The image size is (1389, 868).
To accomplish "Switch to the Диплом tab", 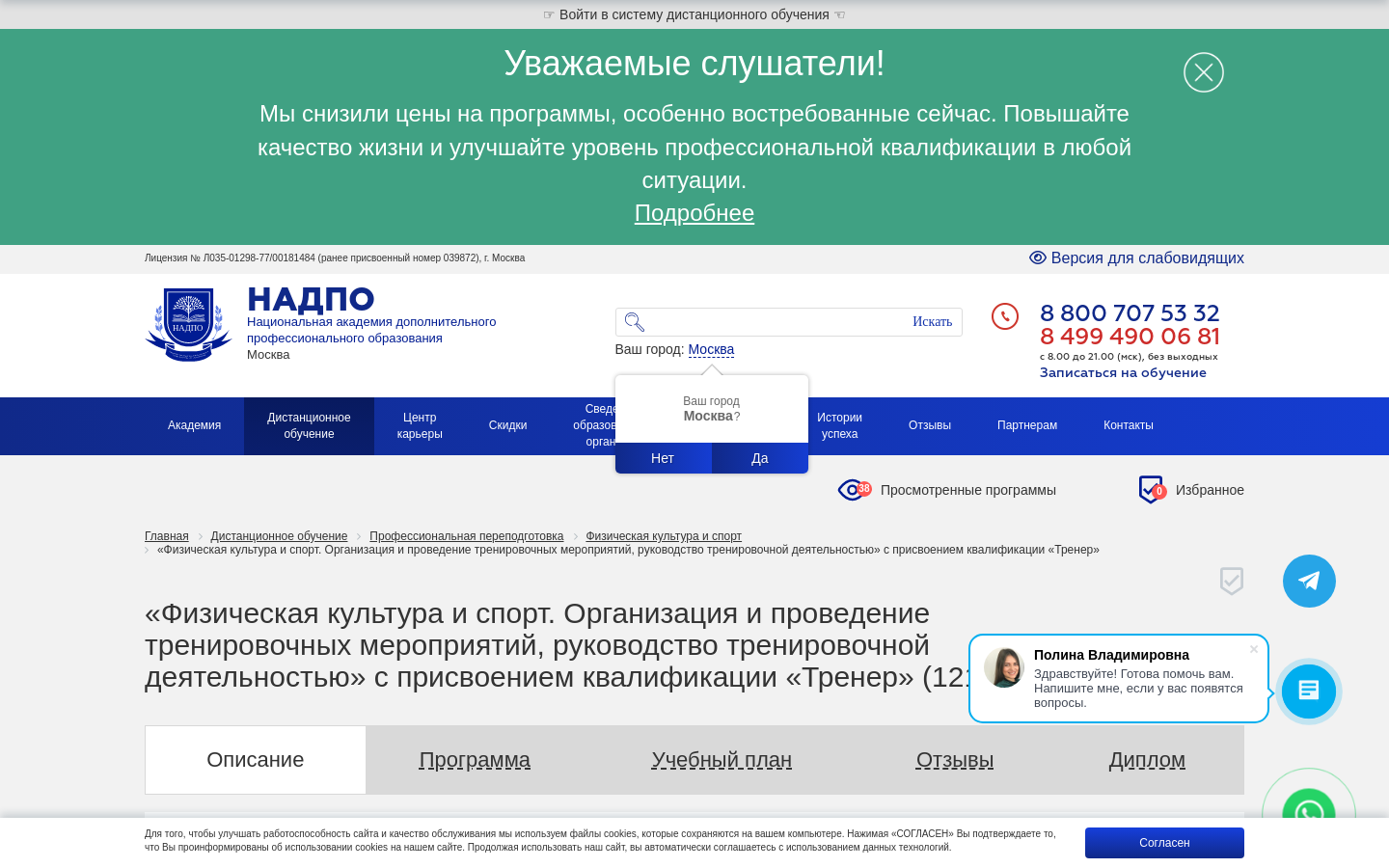I will click(x=1147, y=760).
